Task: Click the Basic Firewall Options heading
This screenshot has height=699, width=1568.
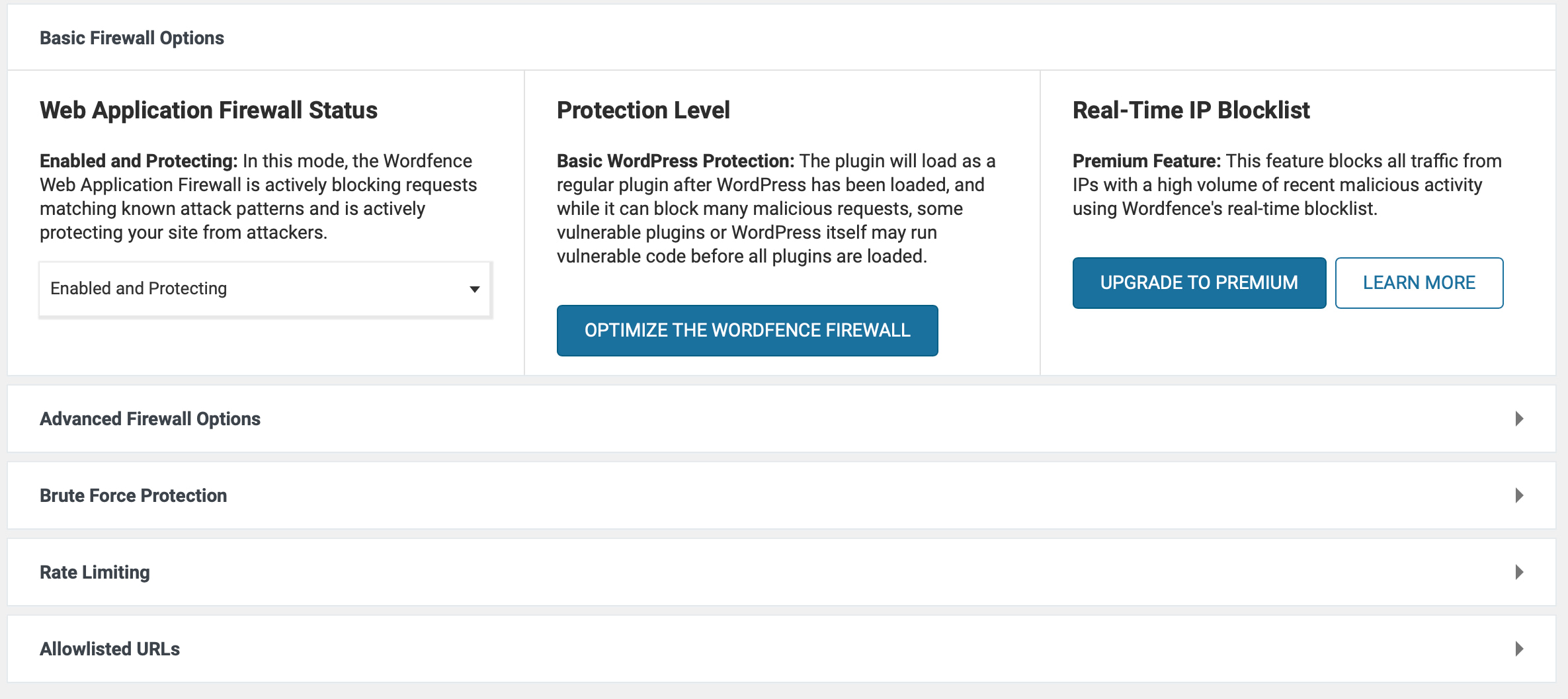Action: click(x=132, y=38)
